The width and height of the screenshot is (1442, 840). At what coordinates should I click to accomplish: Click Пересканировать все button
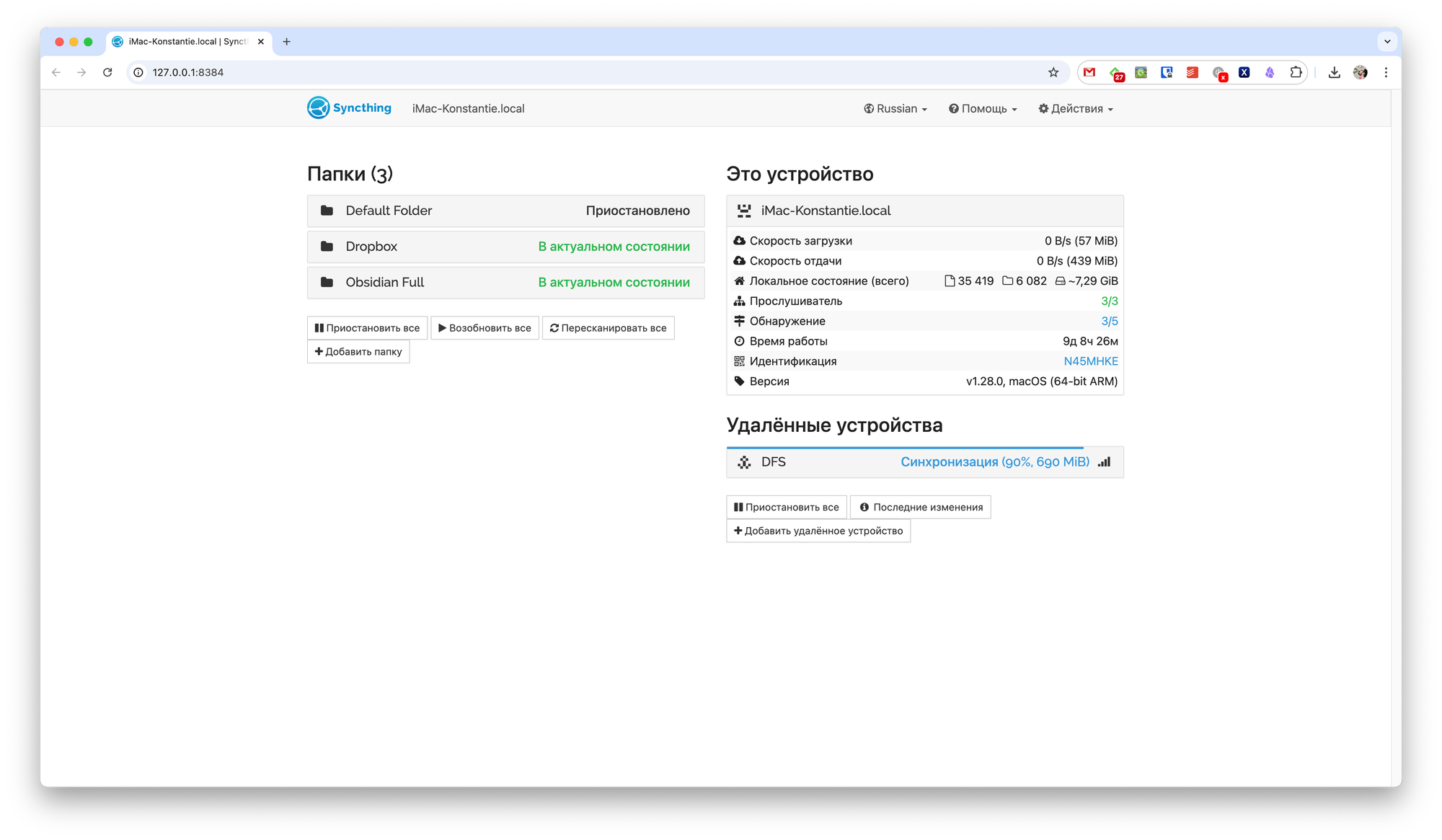tap(608, 328)
